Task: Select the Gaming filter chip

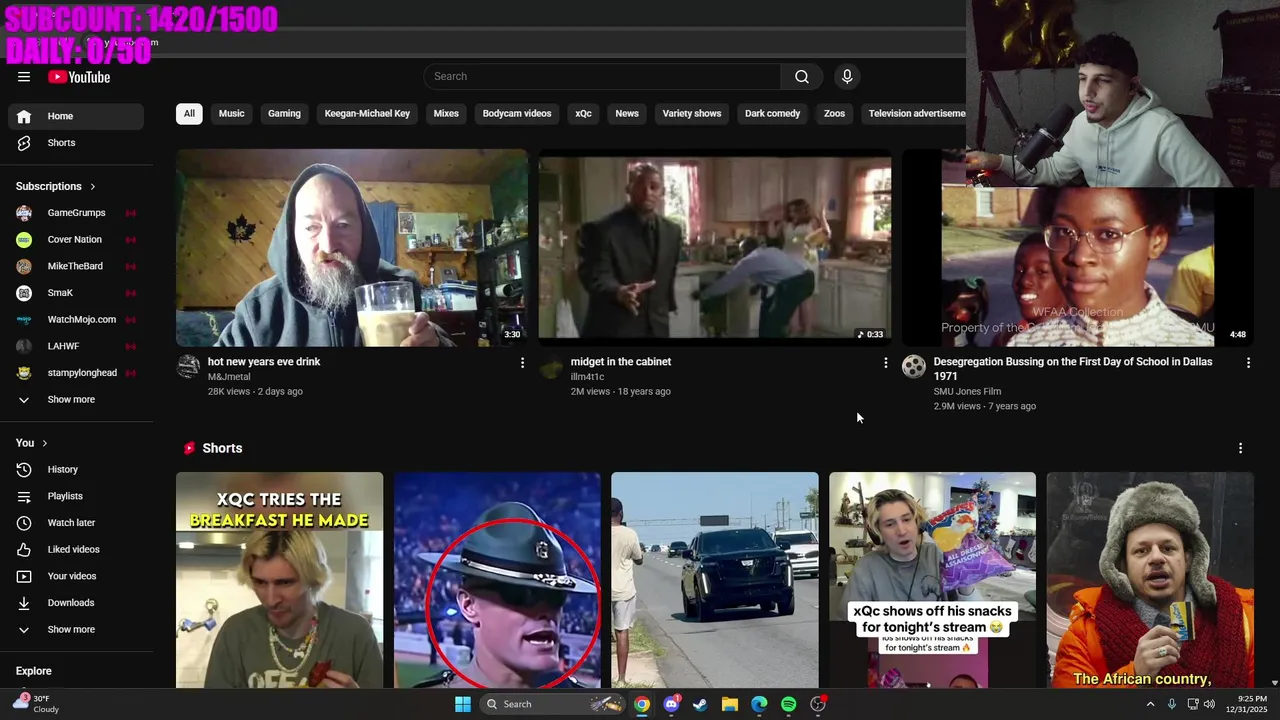Action: pos(284,113)
